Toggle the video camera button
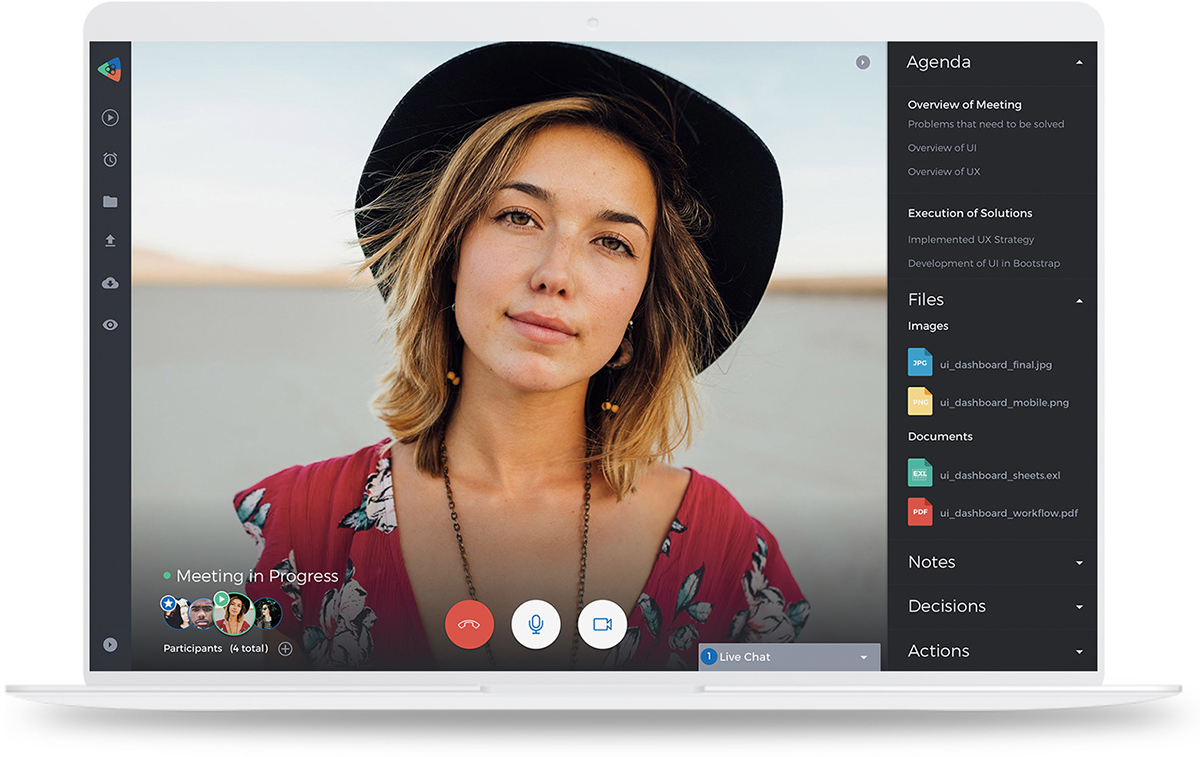 602,624
